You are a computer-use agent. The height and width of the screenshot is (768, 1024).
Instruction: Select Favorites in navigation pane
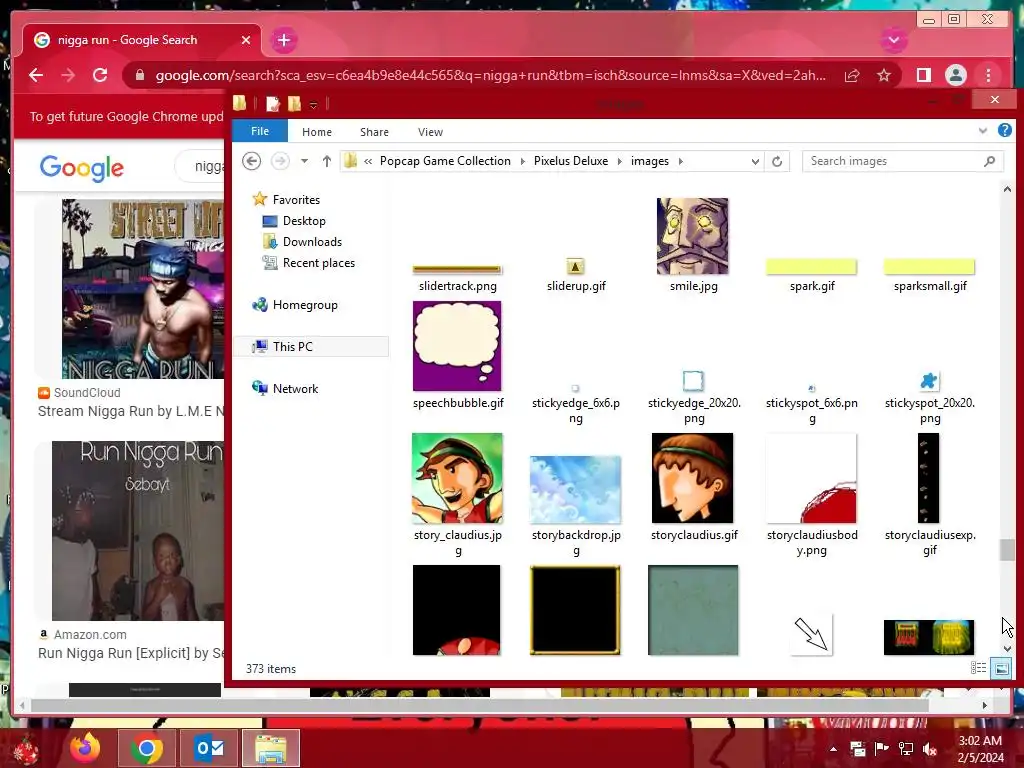pos(296,200)
